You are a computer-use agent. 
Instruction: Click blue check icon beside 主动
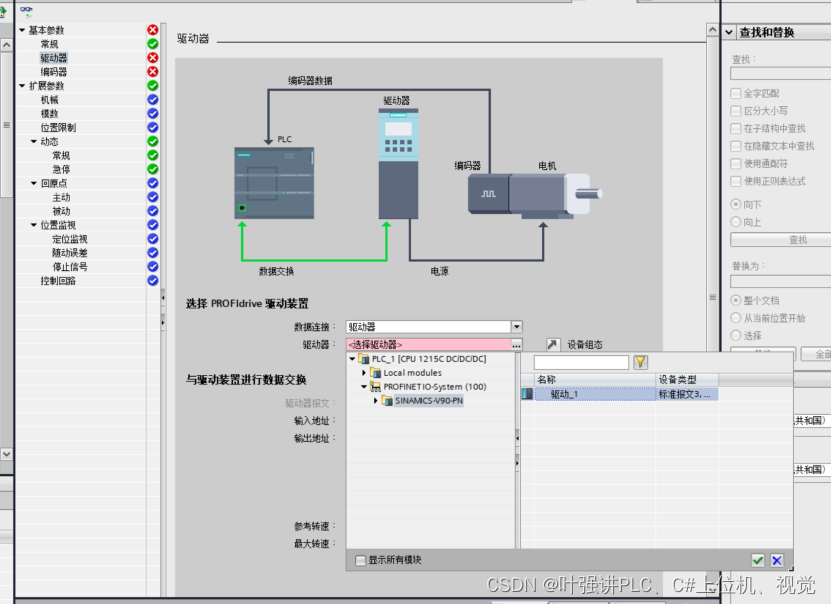[x=153, y=197]
